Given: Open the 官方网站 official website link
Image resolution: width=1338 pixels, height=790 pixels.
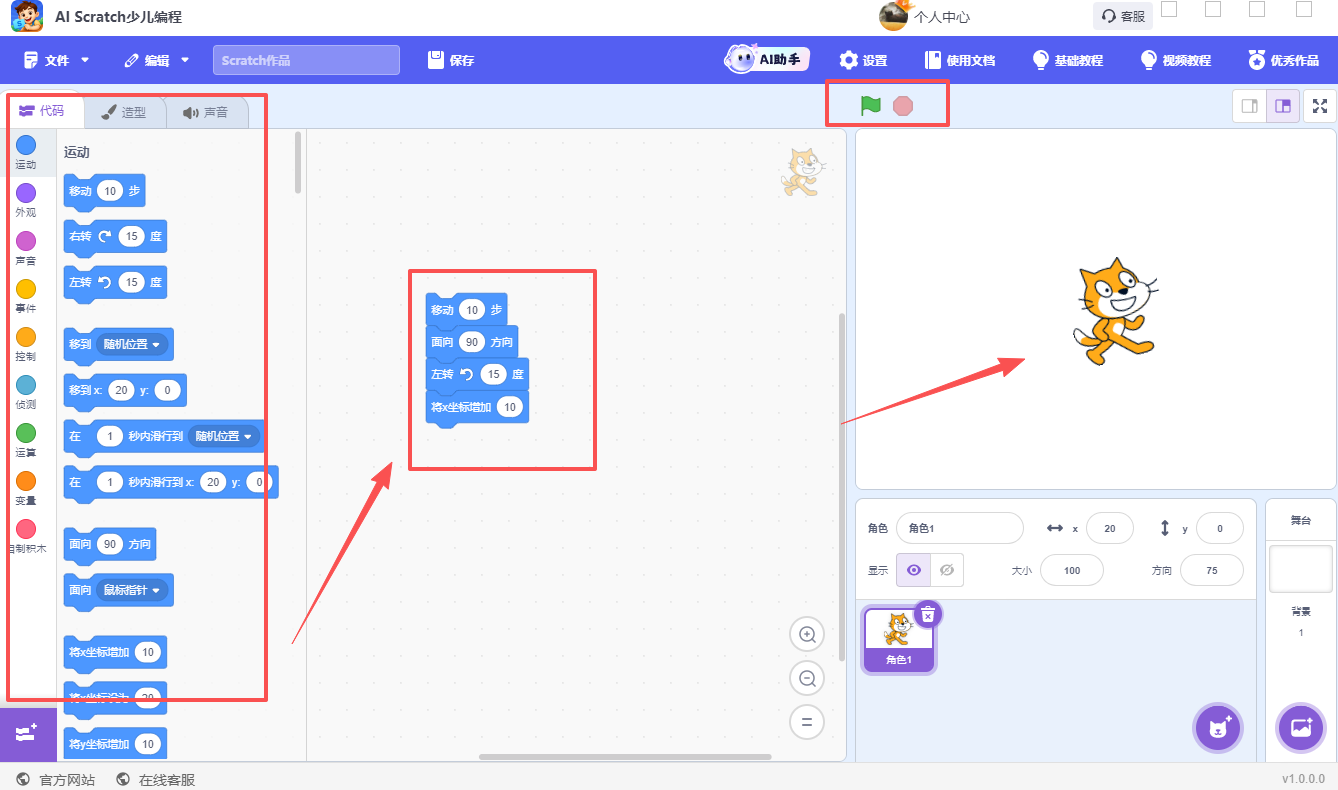Looking at the screenshot, I should (56, 779).
